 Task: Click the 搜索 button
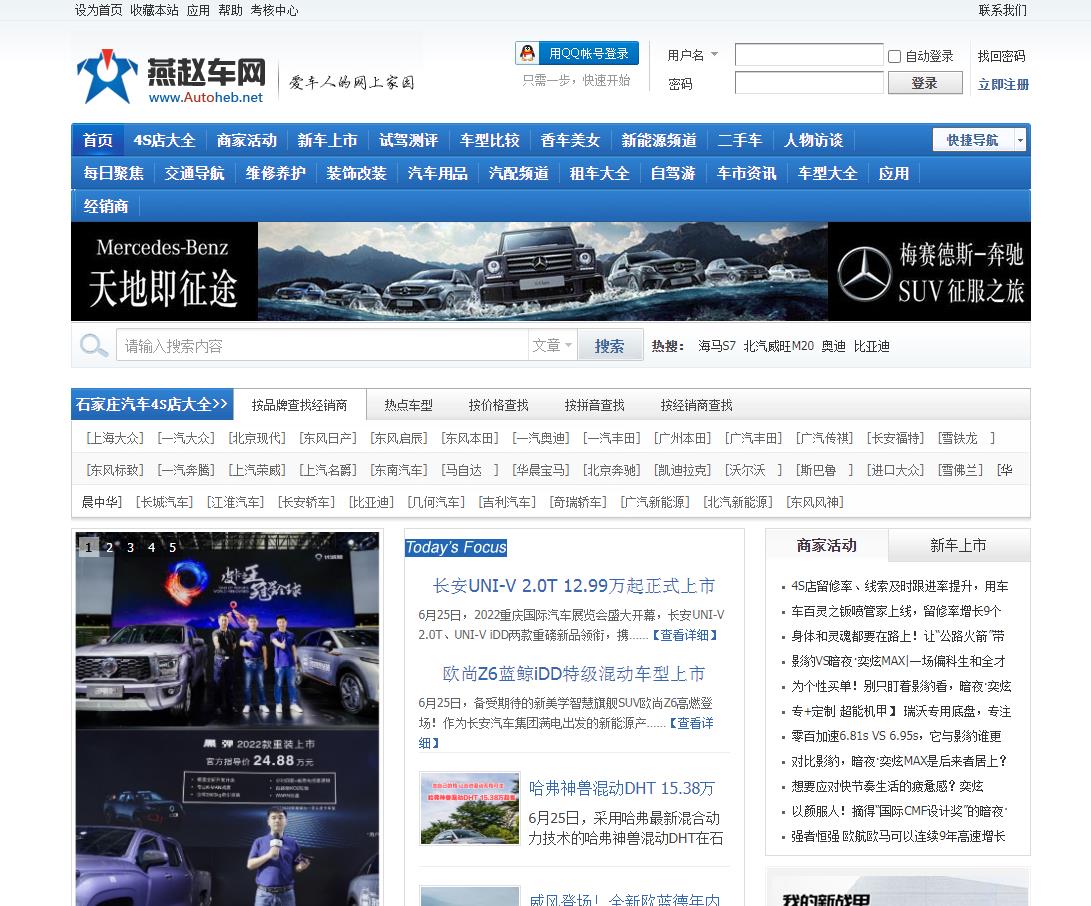point(609,345)
